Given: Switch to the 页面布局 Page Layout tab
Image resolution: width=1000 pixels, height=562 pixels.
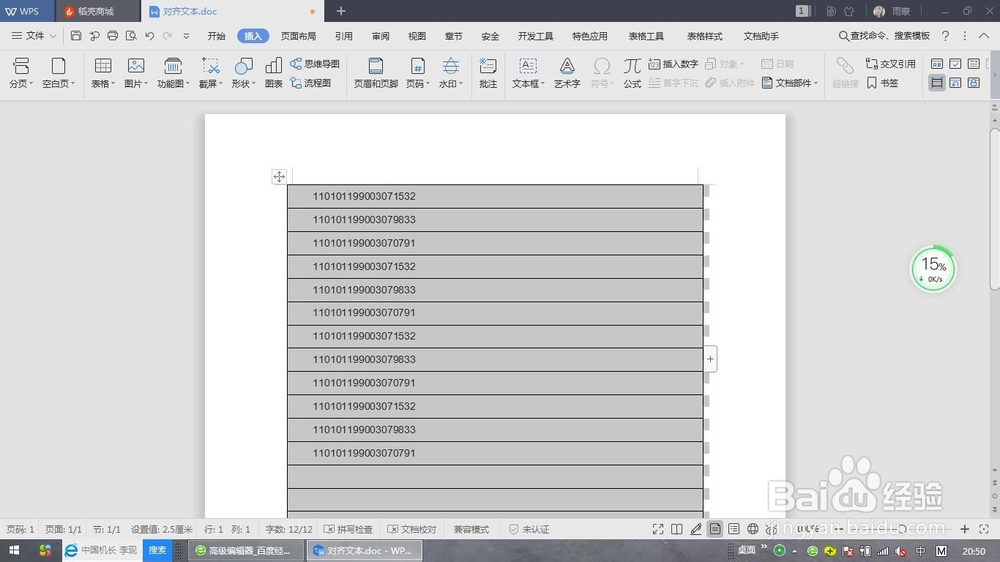Looking at the screenshot, I should (298, 36).
